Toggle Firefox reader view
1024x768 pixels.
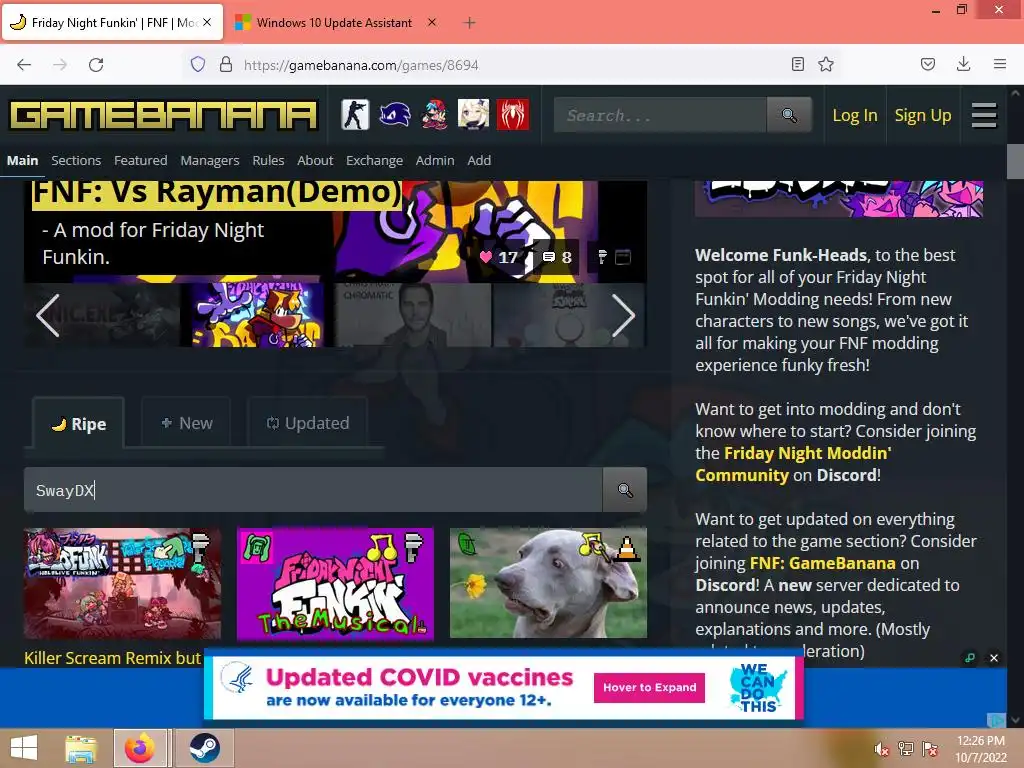click(797, 64)
